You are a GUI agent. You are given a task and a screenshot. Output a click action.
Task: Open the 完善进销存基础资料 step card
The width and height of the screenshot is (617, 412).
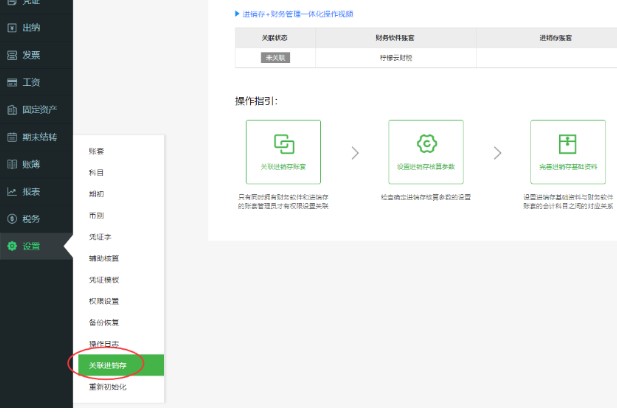click(567, 151)
